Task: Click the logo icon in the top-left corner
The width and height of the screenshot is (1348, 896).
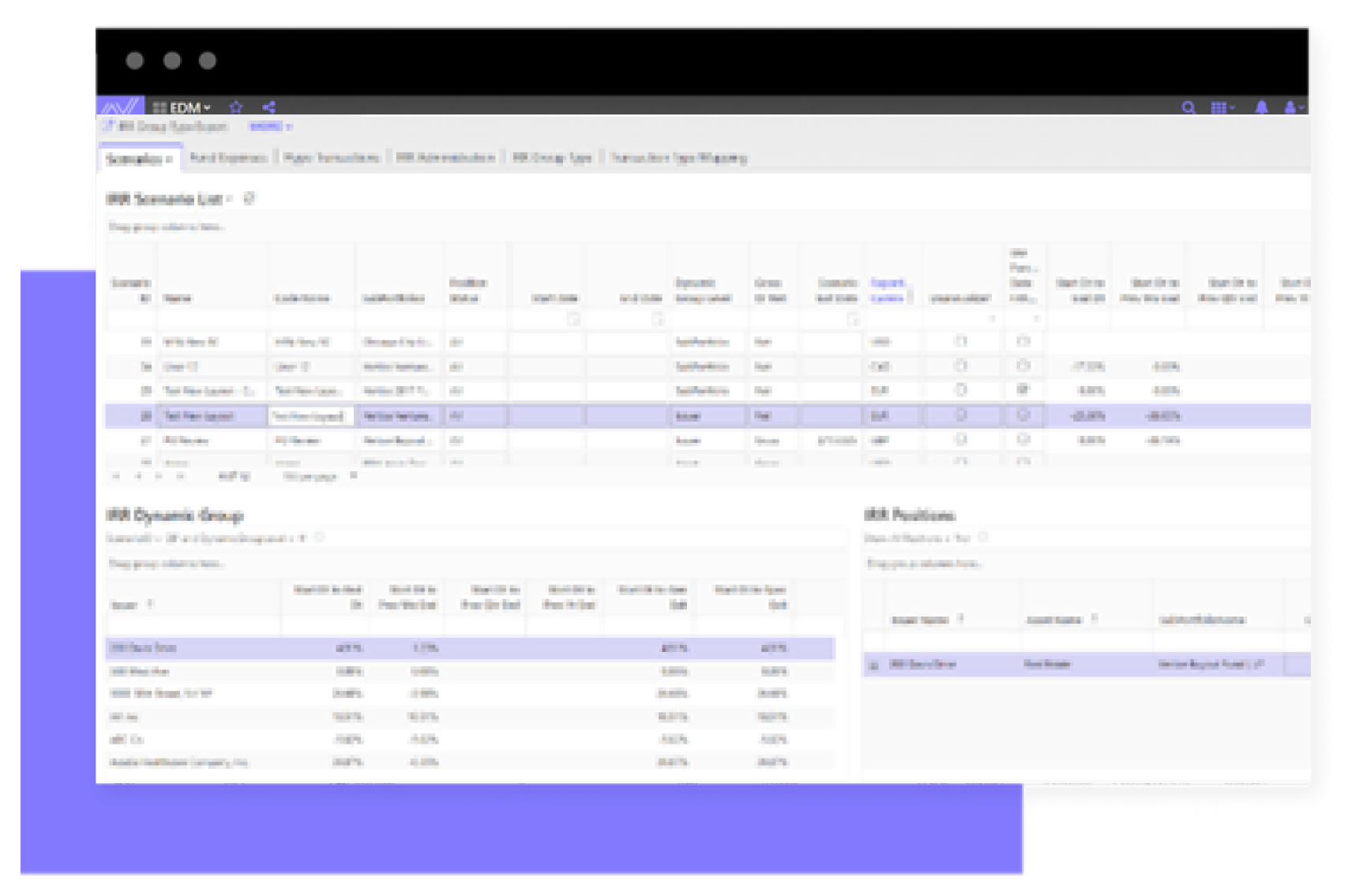Action: tap(120, 107)
